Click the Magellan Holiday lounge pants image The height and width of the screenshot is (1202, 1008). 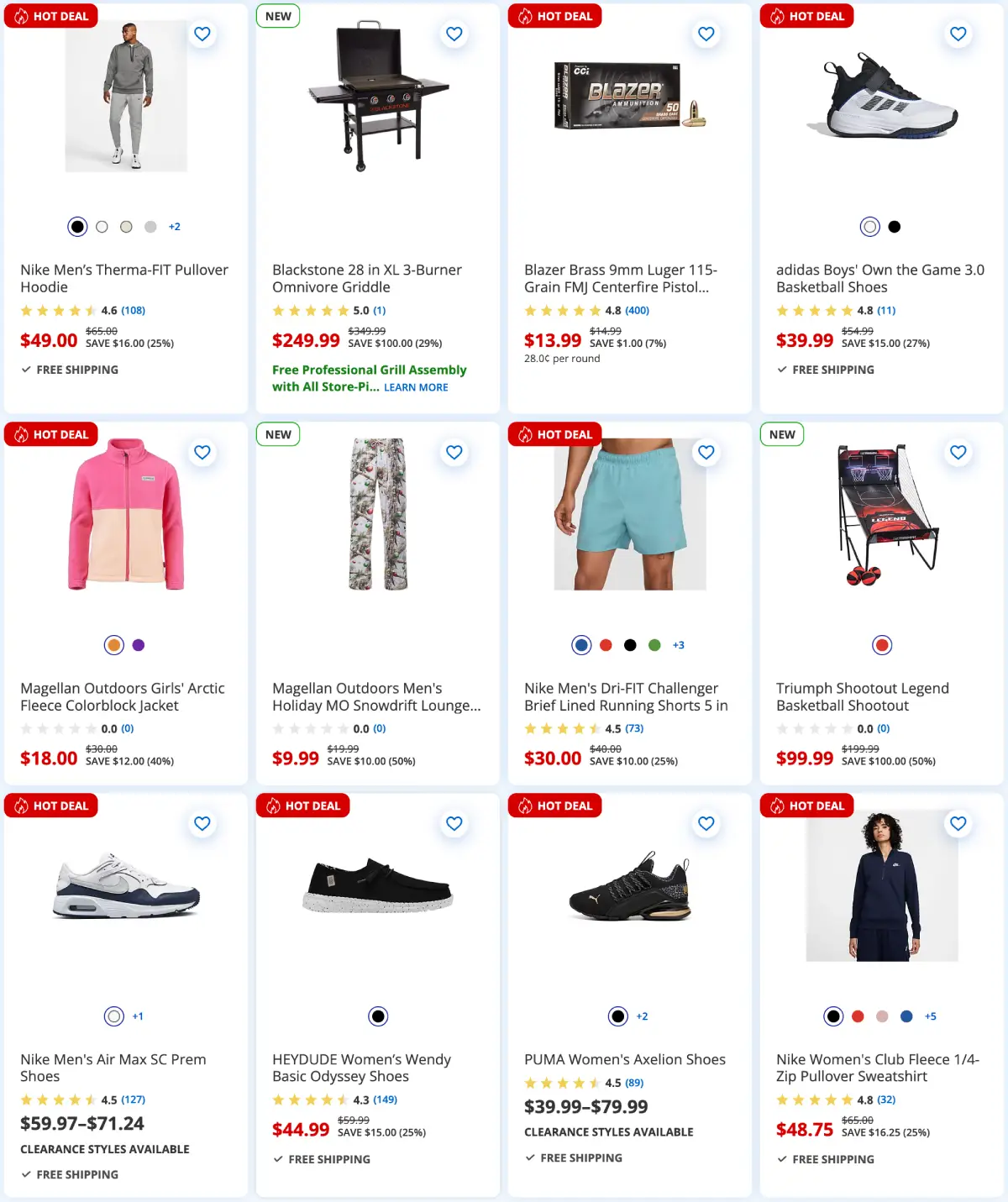coord(378,513)
